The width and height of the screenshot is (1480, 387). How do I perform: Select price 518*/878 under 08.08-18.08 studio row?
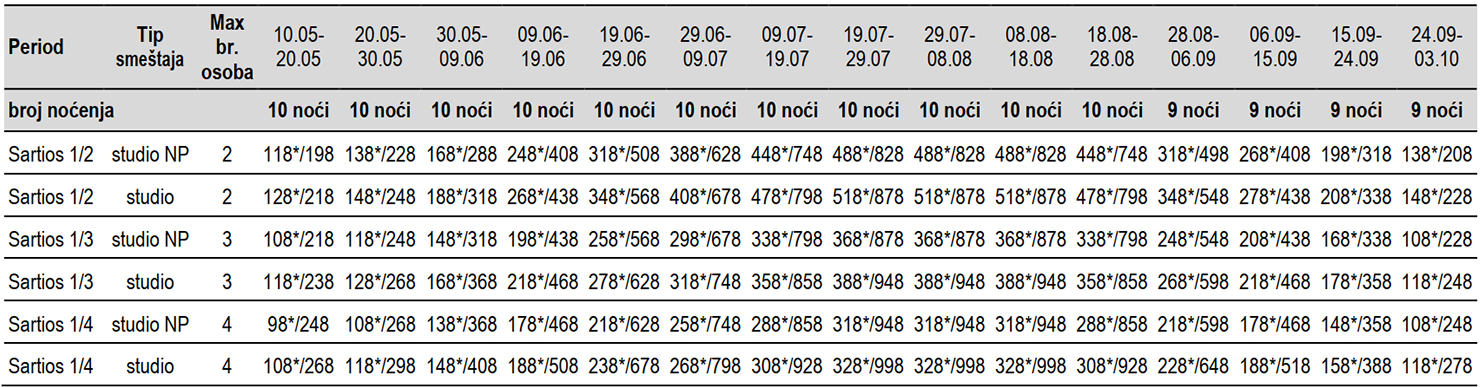(1030, 197)
